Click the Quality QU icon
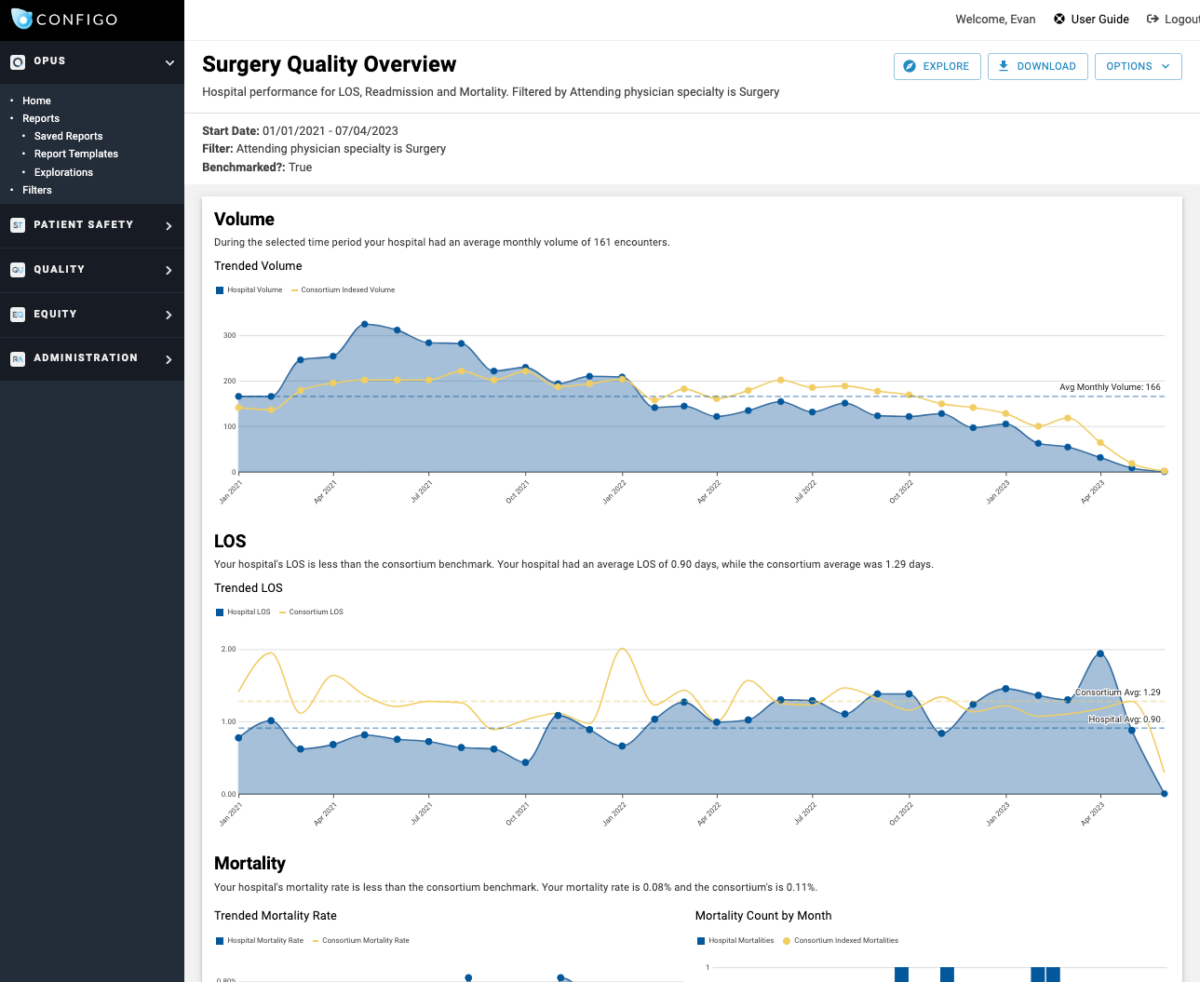The image size is (1200, 982). (x=18, y=269)
